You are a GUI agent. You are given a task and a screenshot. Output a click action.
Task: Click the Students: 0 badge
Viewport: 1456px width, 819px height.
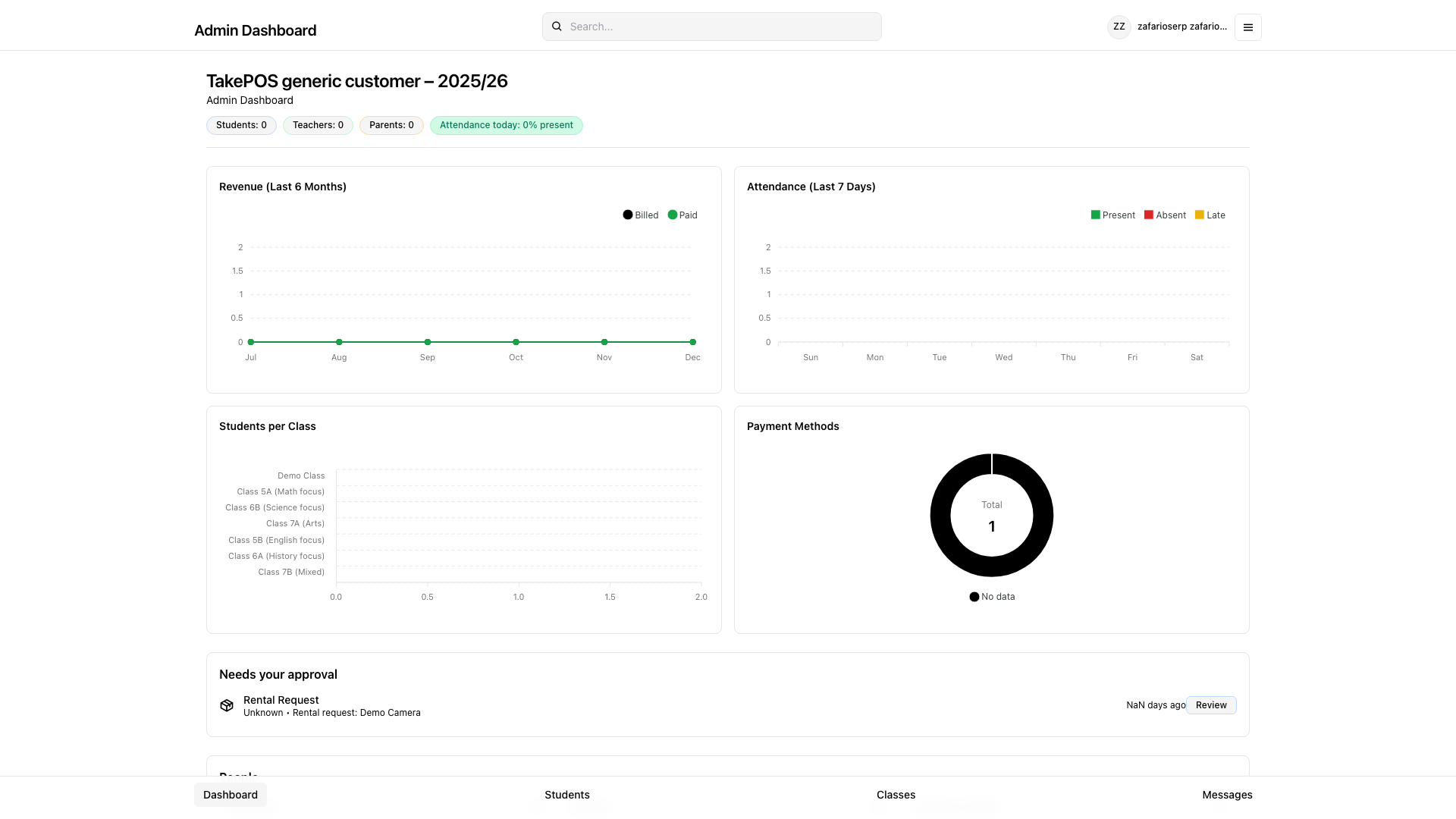241,125
